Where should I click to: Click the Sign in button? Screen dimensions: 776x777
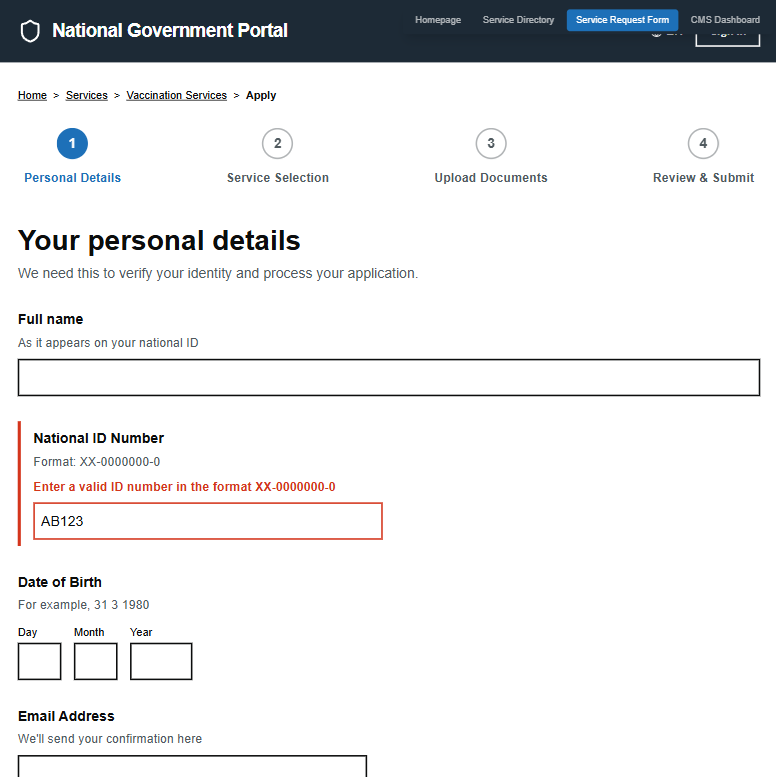pos(727,38)
